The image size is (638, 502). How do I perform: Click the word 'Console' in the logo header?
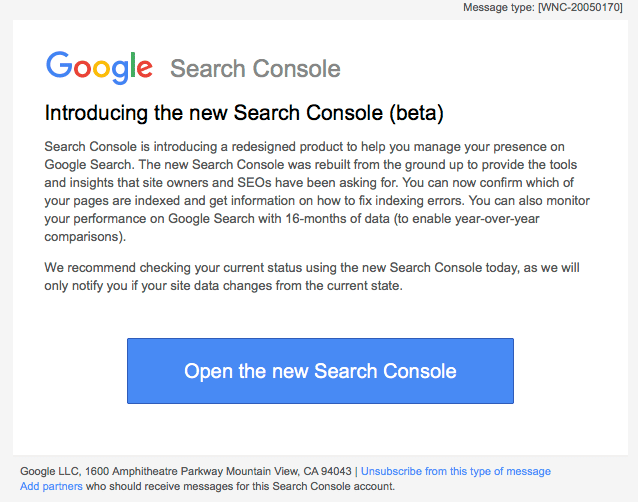click(297, 68)
